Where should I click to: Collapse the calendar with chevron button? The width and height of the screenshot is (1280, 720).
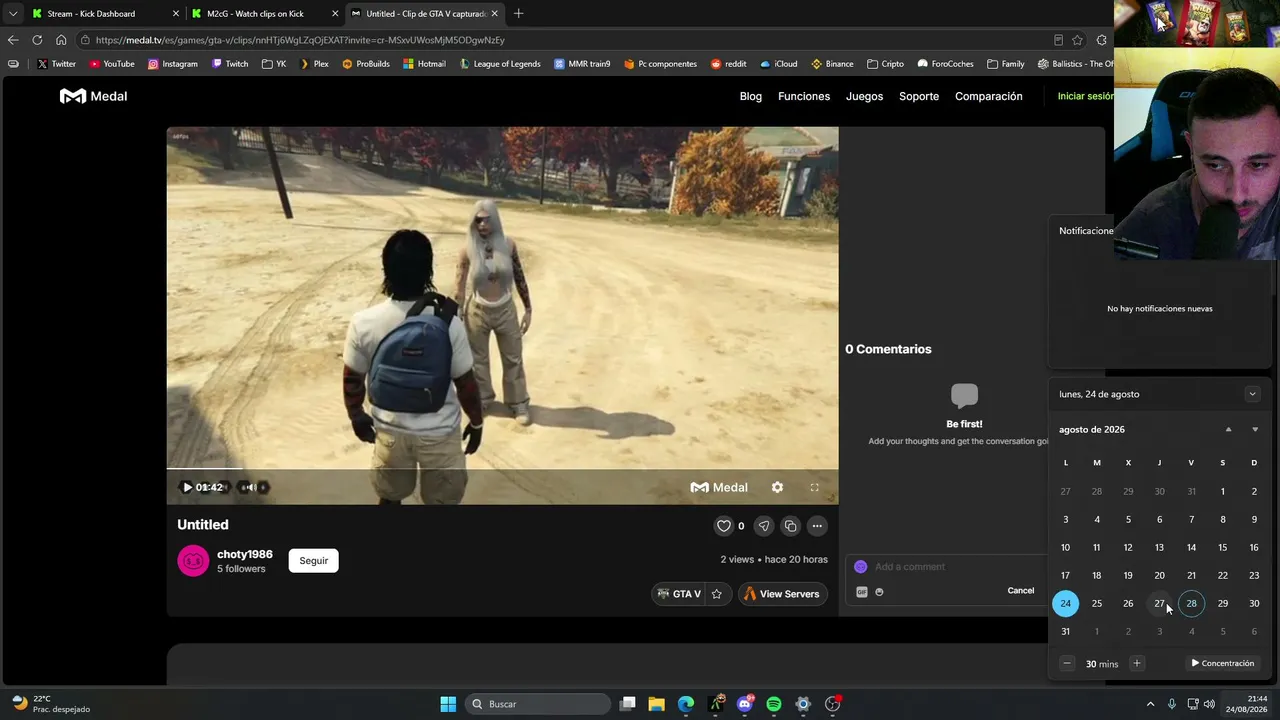coord(1252,394)
